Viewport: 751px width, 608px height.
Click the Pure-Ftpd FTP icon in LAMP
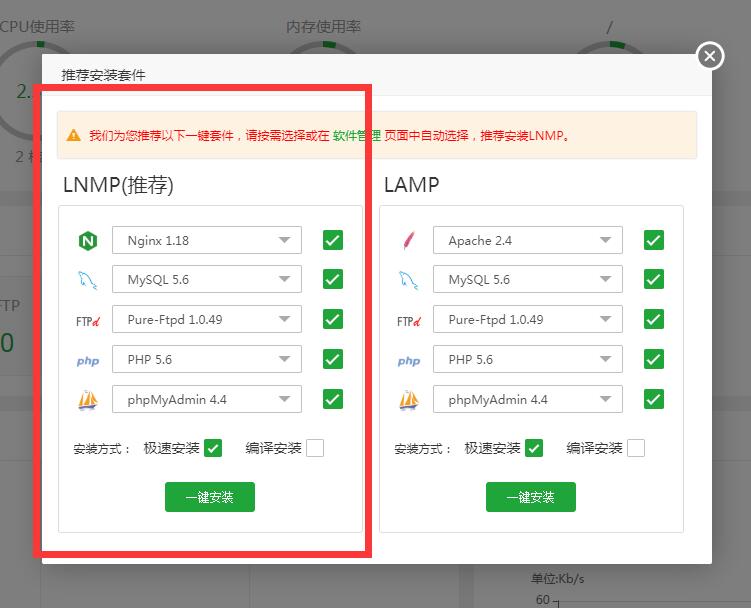pyautogui.click(x=408, y=321)
